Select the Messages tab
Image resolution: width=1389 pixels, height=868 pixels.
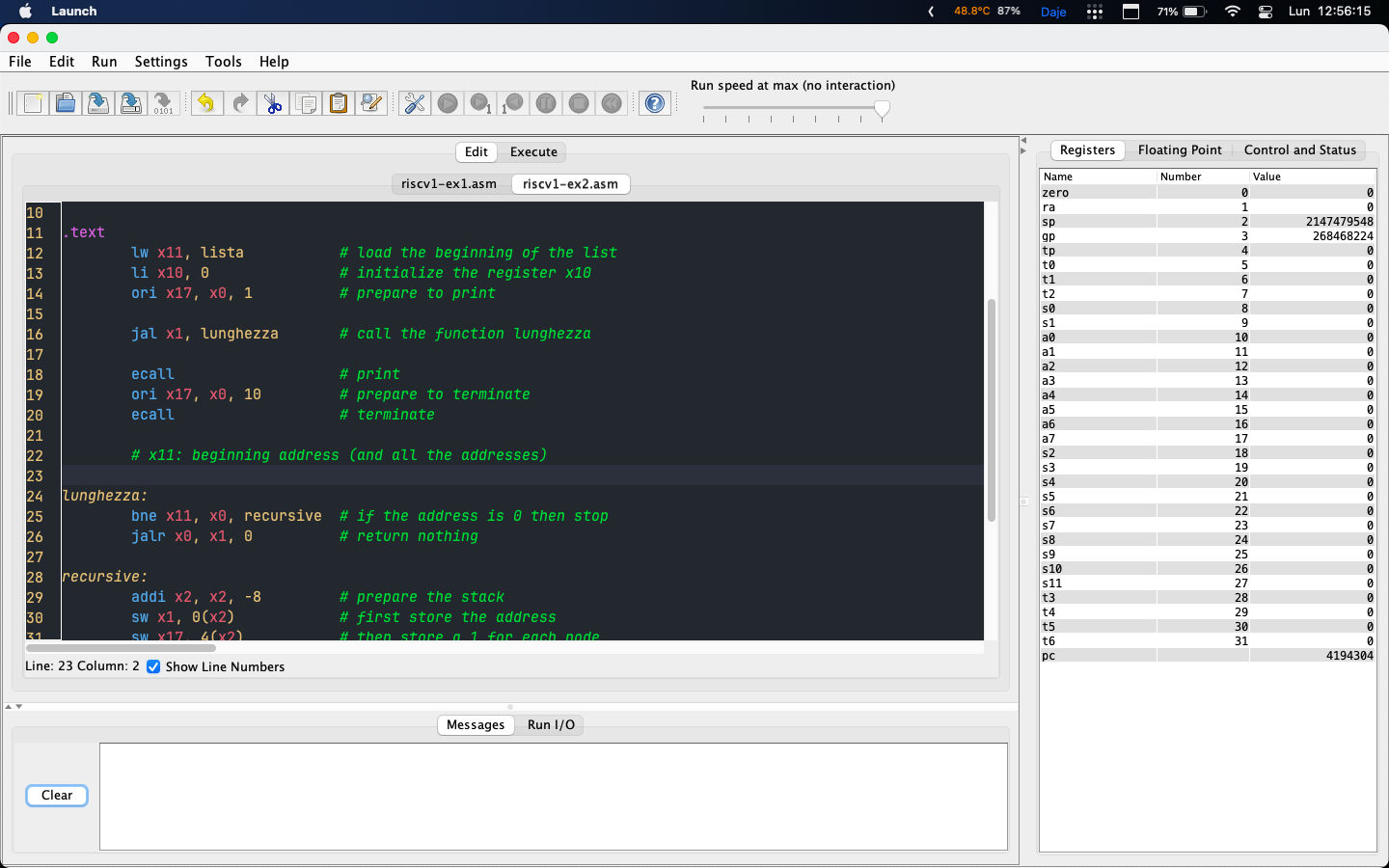coord(476,725)
